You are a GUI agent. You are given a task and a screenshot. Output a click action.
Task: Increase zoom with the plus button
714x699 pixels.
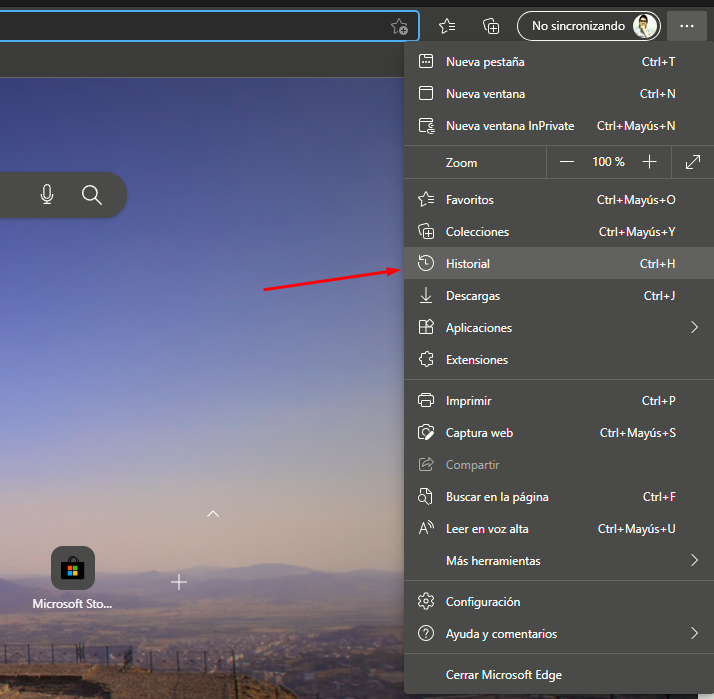point(649,162)
